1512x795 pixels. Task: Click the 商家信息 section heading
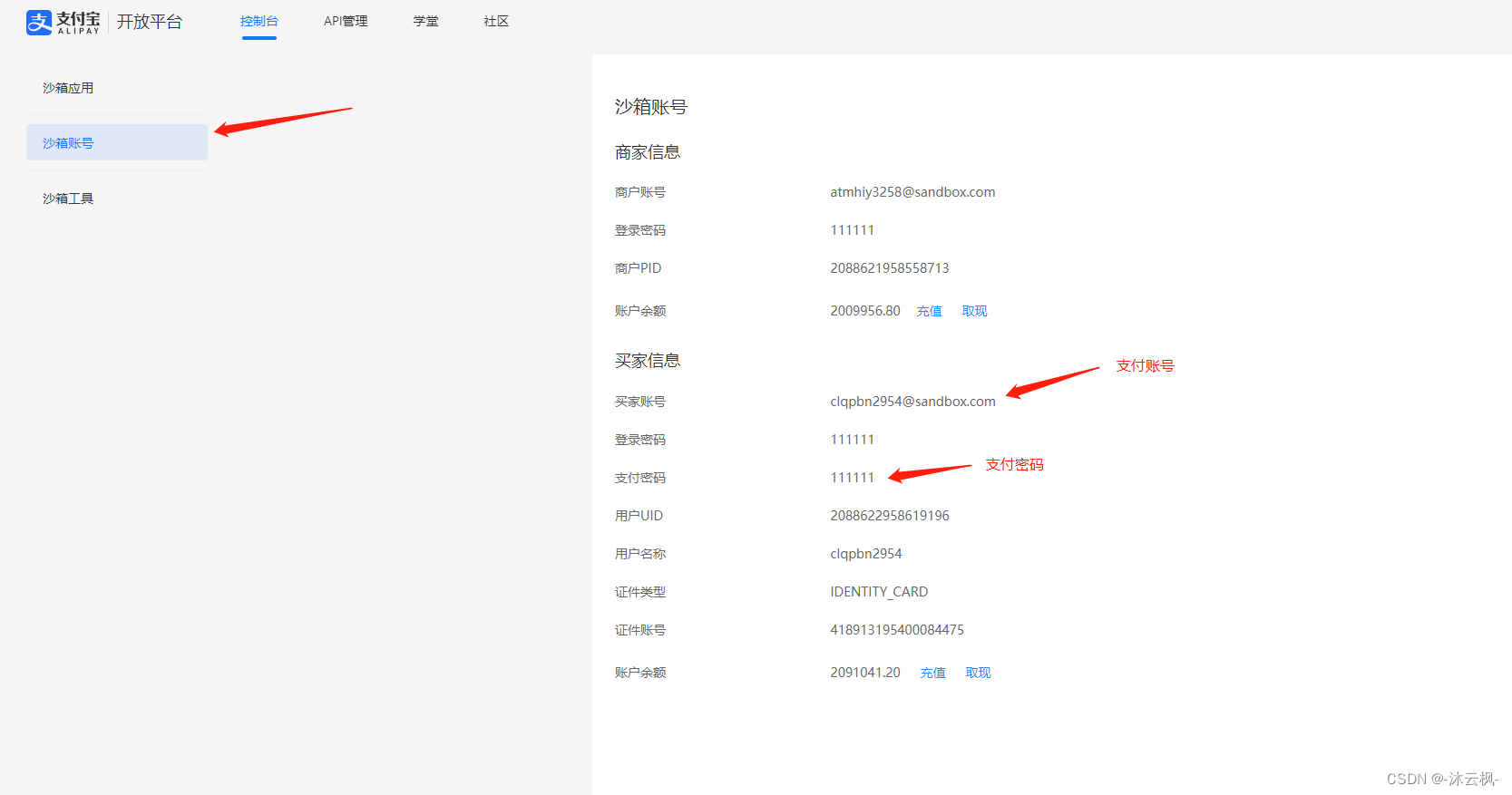tap(648, 152)
